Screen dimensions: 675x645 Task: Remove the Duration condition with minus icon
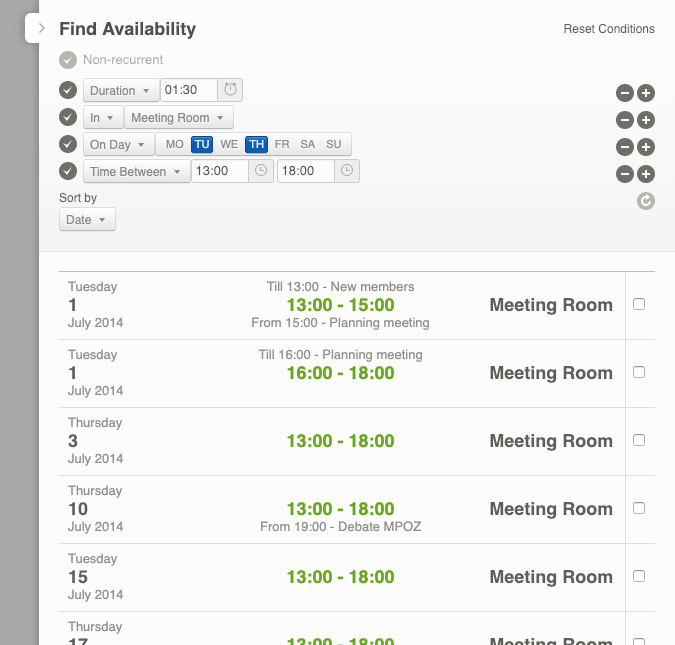624,93
